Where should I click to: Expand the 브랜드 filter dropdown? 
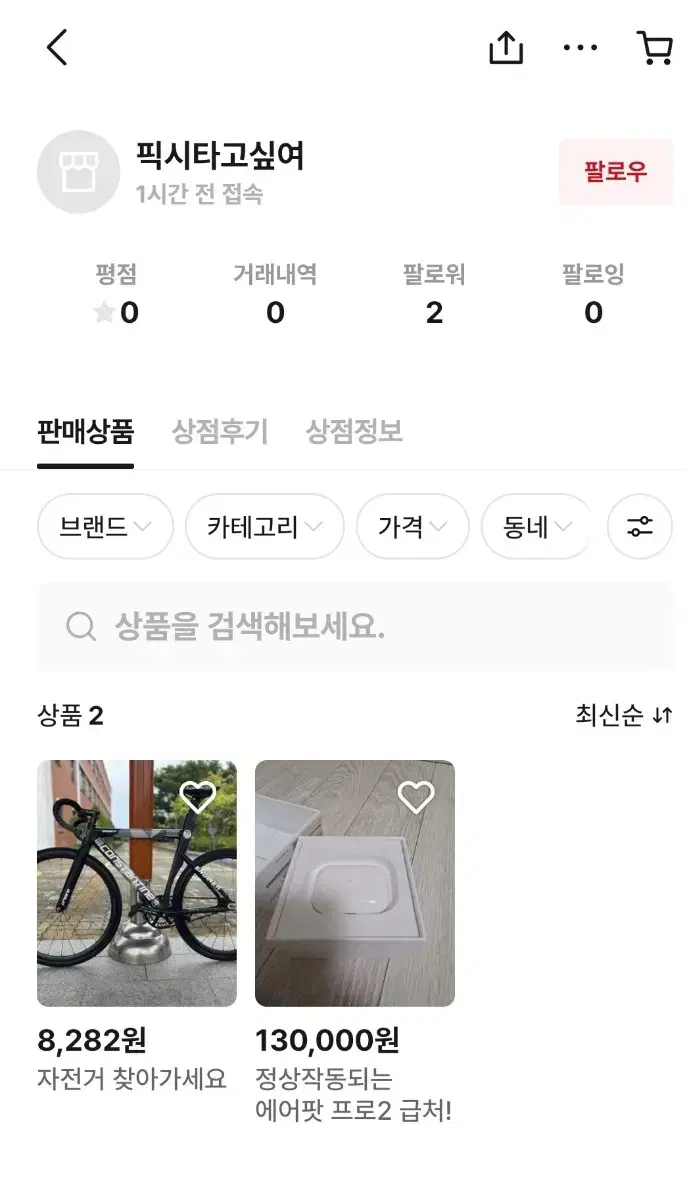105,527
